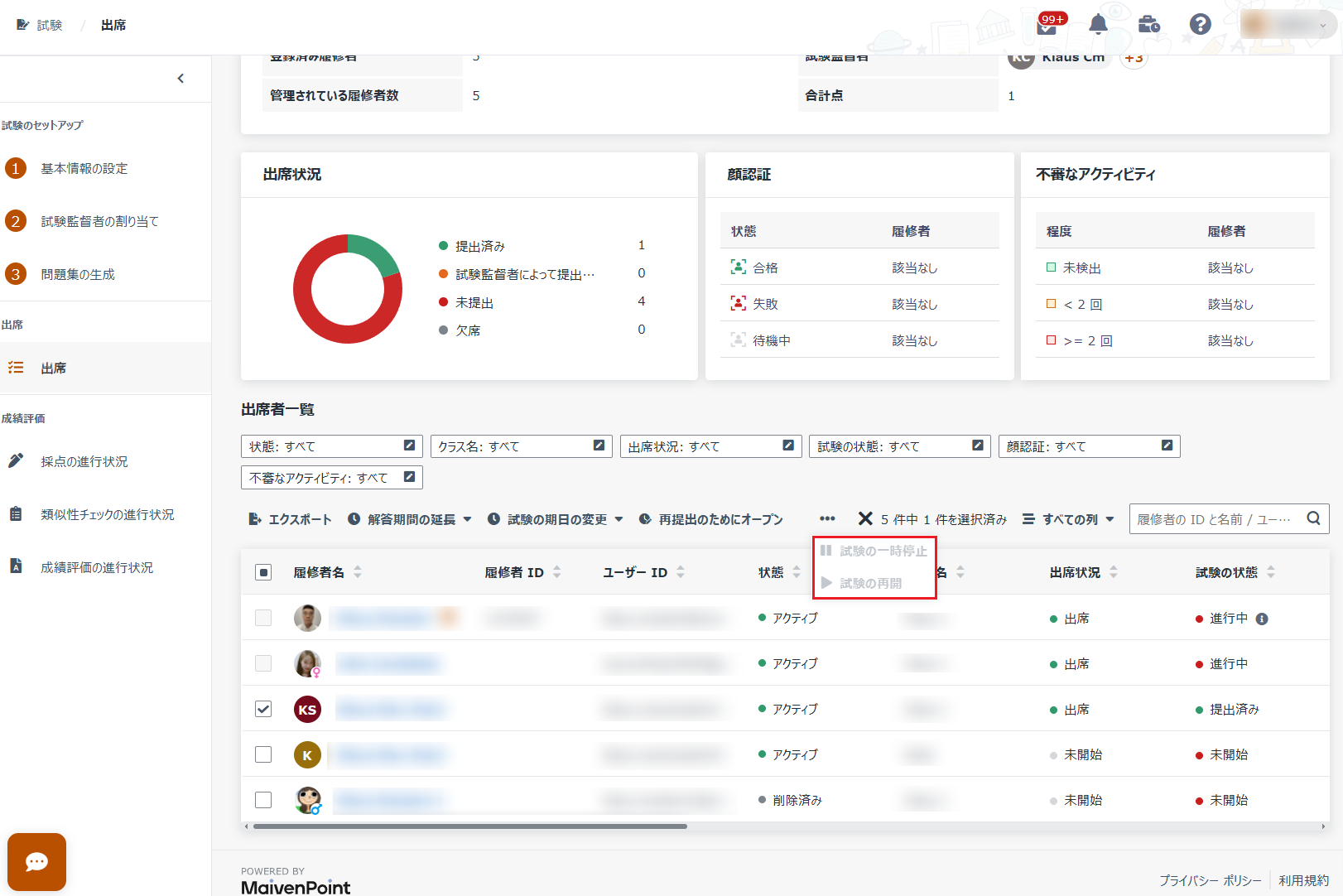Open the pending approvals briefcase icon
Image resolution: width=1343 pixels, height=896 pixels.
[x=1148, y=25]
